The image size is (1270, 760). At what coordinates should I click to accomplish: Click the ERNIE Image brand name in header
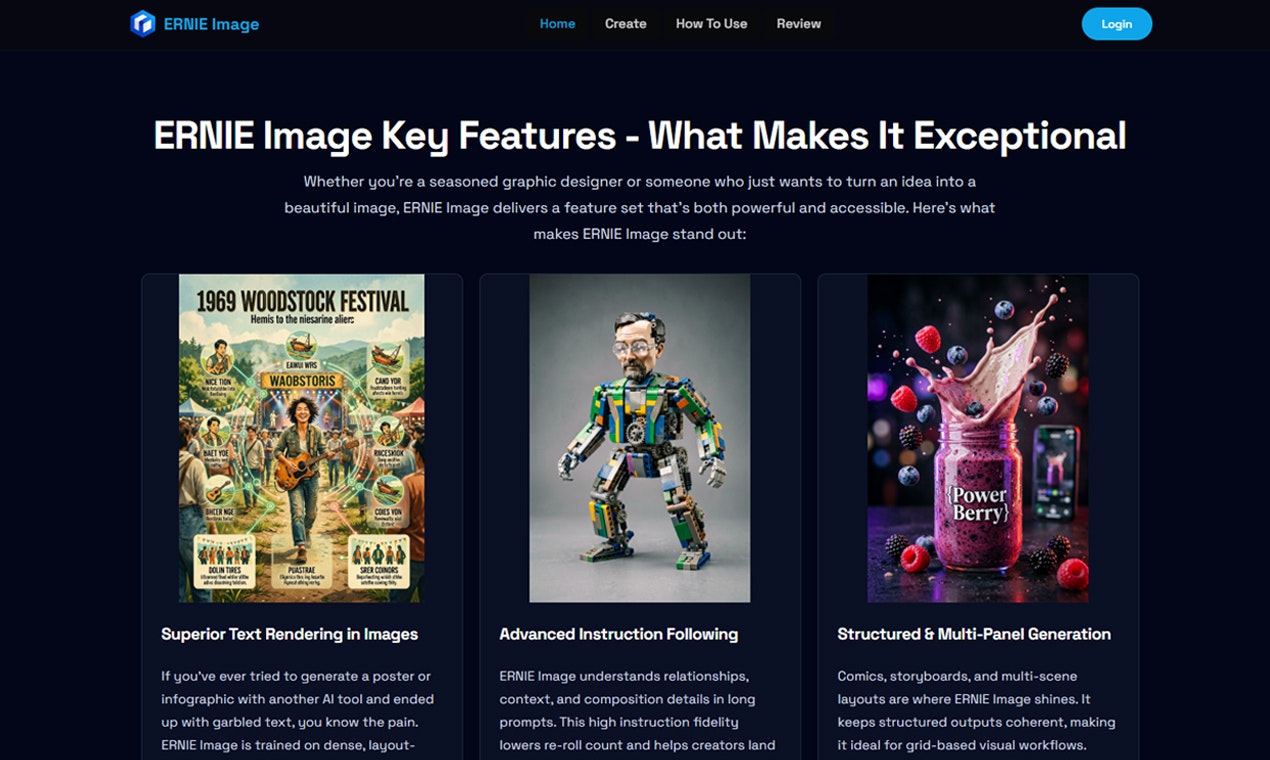(212, 23)
